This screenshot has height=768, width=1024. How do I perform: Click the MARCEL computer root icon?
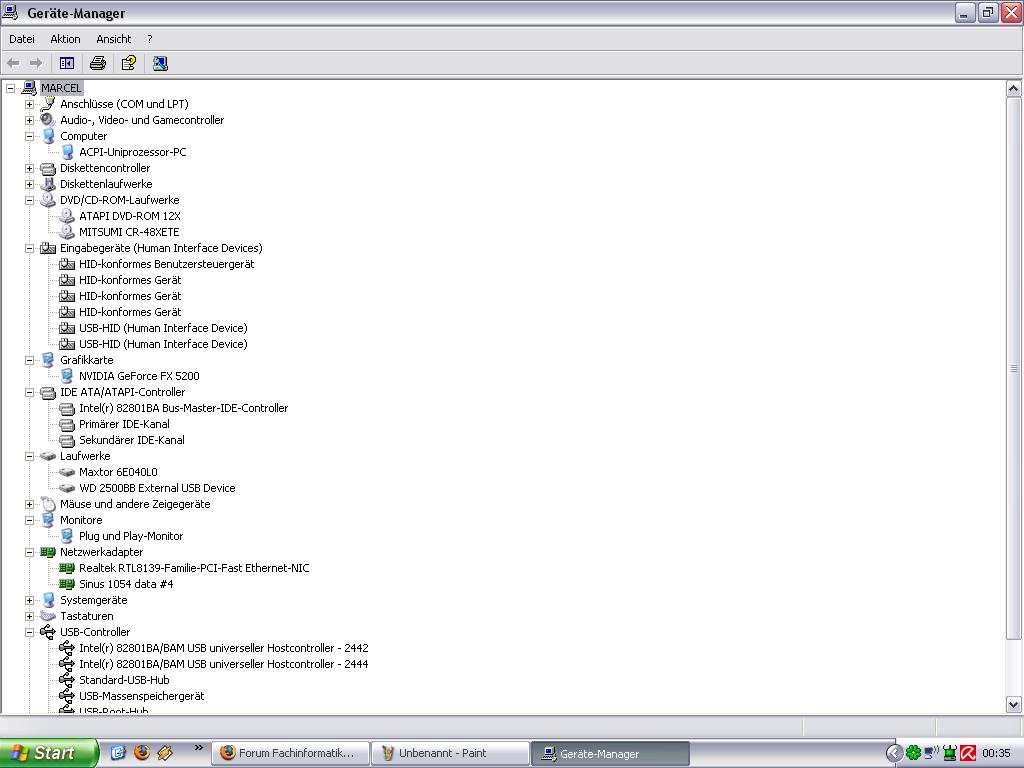point(29,88)
